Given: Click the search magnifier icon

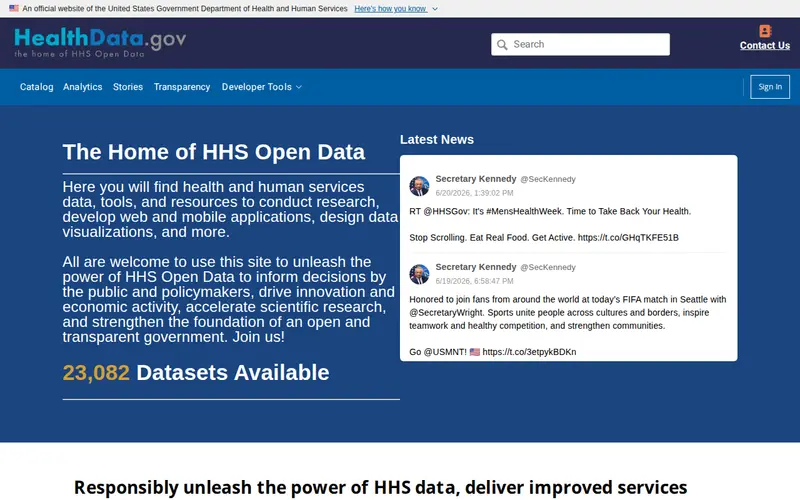Looking at the screenshot, I should coord(502,45).
